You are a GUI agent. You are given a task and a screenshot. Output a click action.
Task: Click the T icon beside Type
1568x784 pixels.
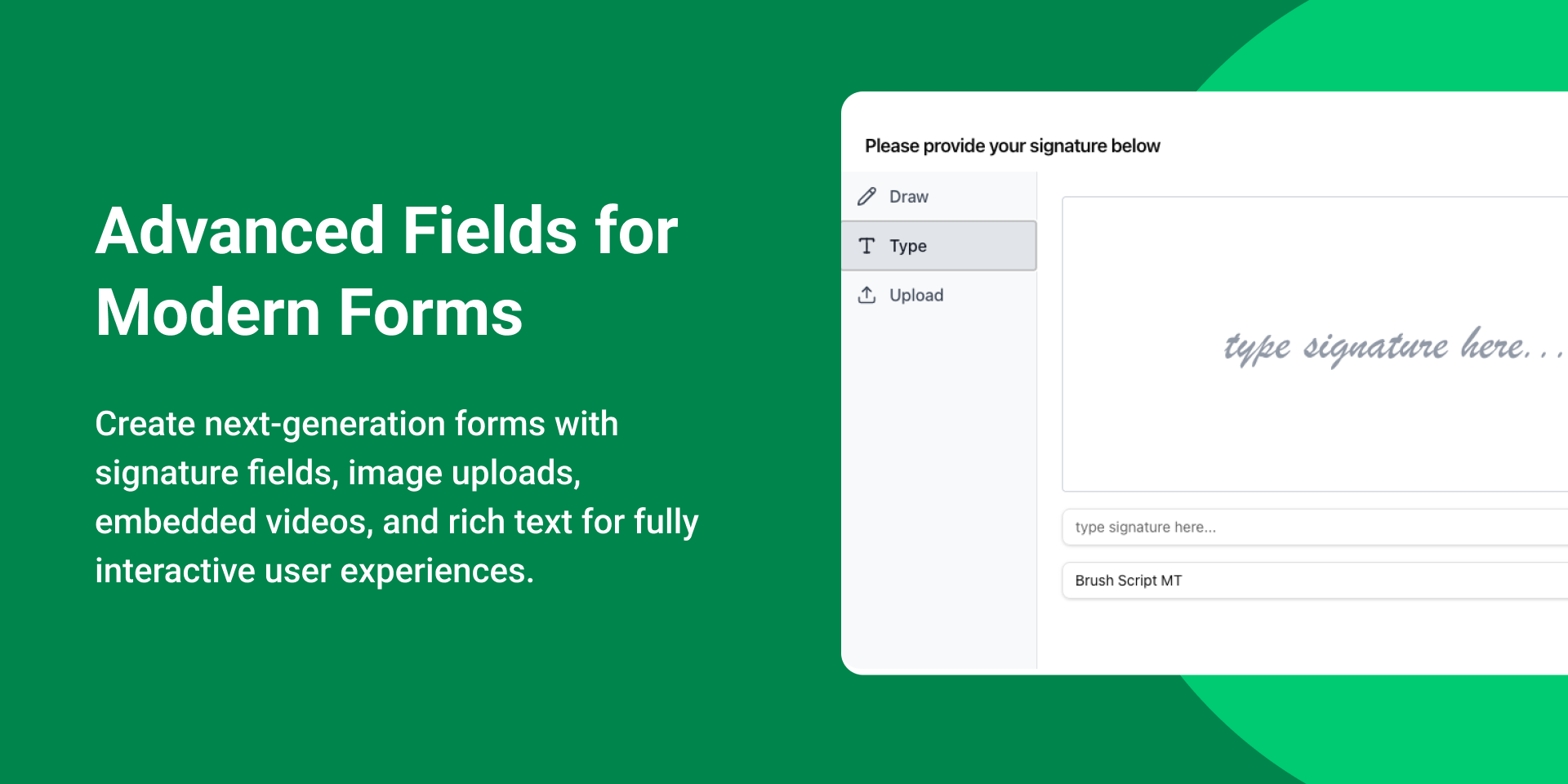(x=866, y=246)
